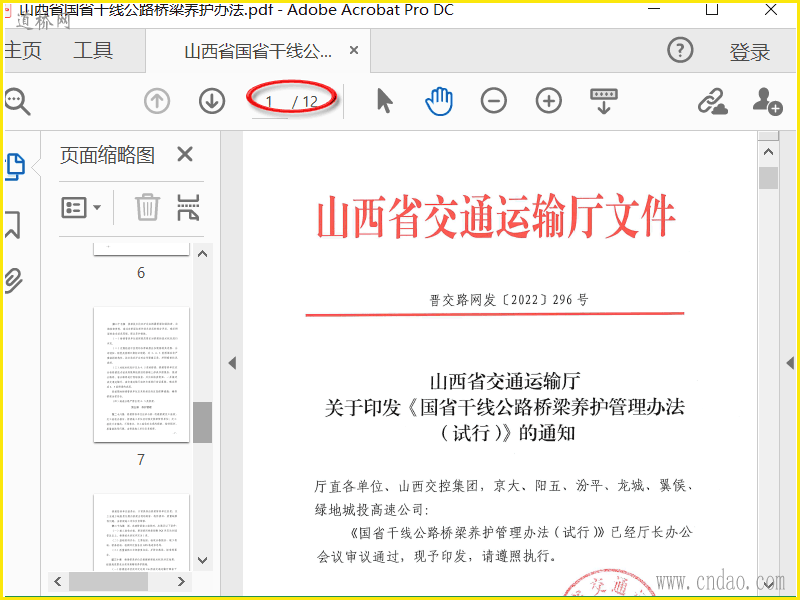Zoom out with the minus icon
Image resolution: width=800 pixels, height=600 pixels.
point(493,101)
